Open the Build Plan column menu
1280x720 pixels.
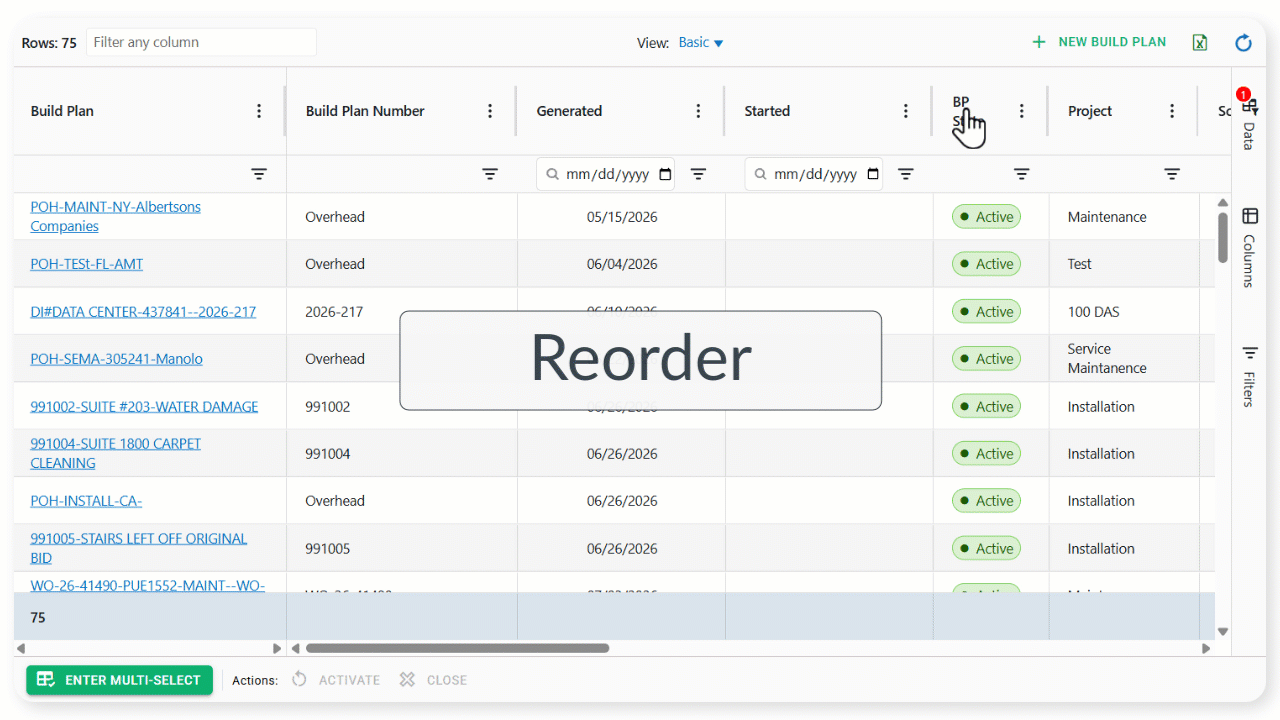259,111
